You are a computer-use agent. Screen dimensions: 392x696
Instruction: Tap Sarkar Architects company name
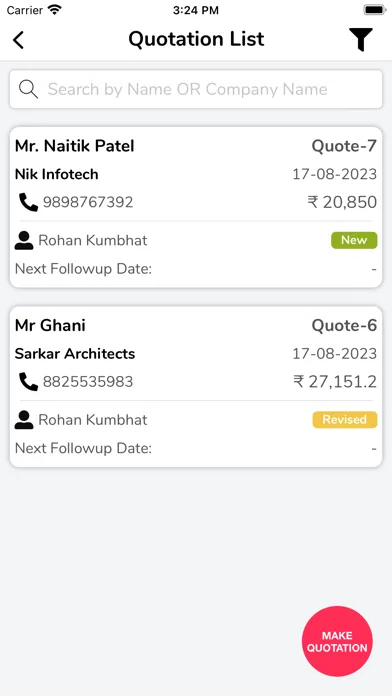pos(75,354)
